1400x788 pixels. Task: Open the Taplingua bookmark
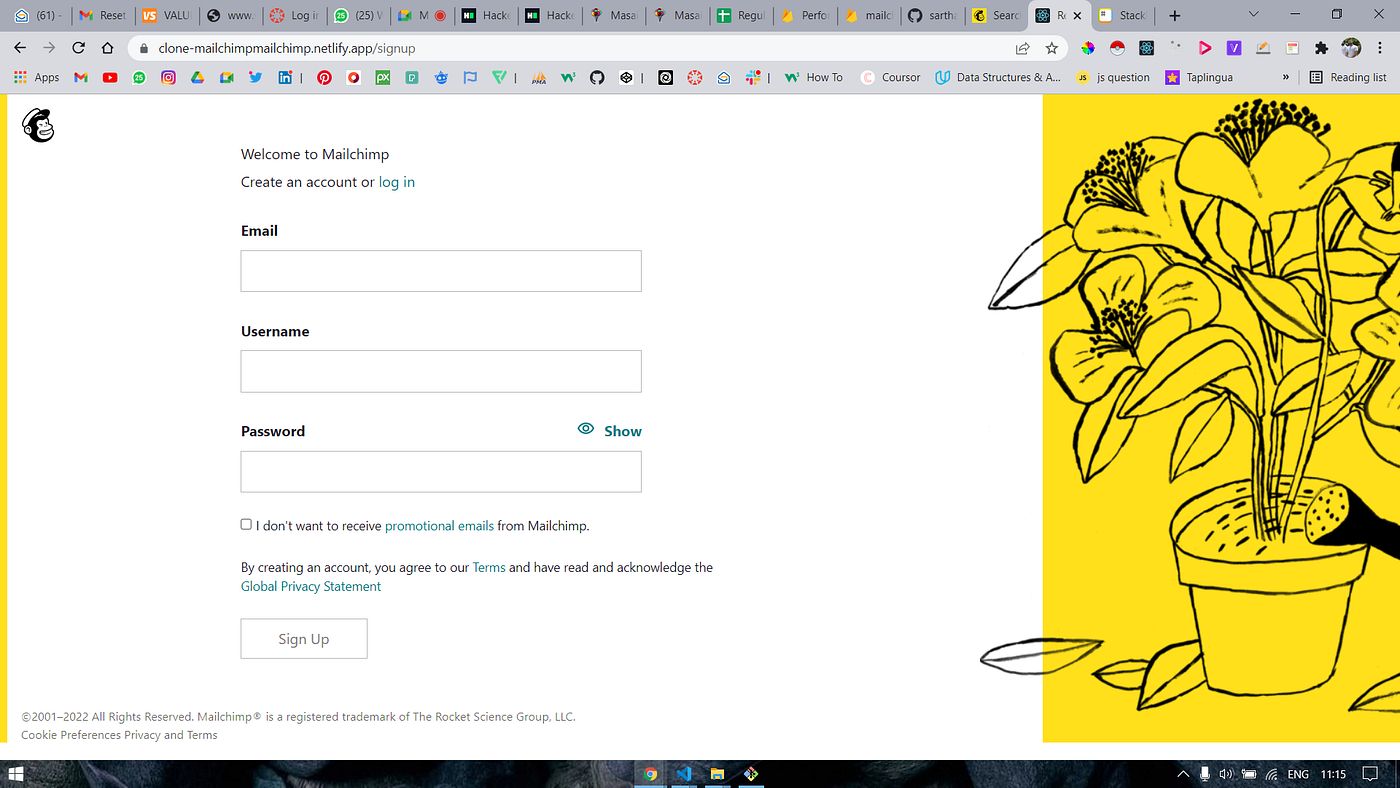click(1199, 77)
